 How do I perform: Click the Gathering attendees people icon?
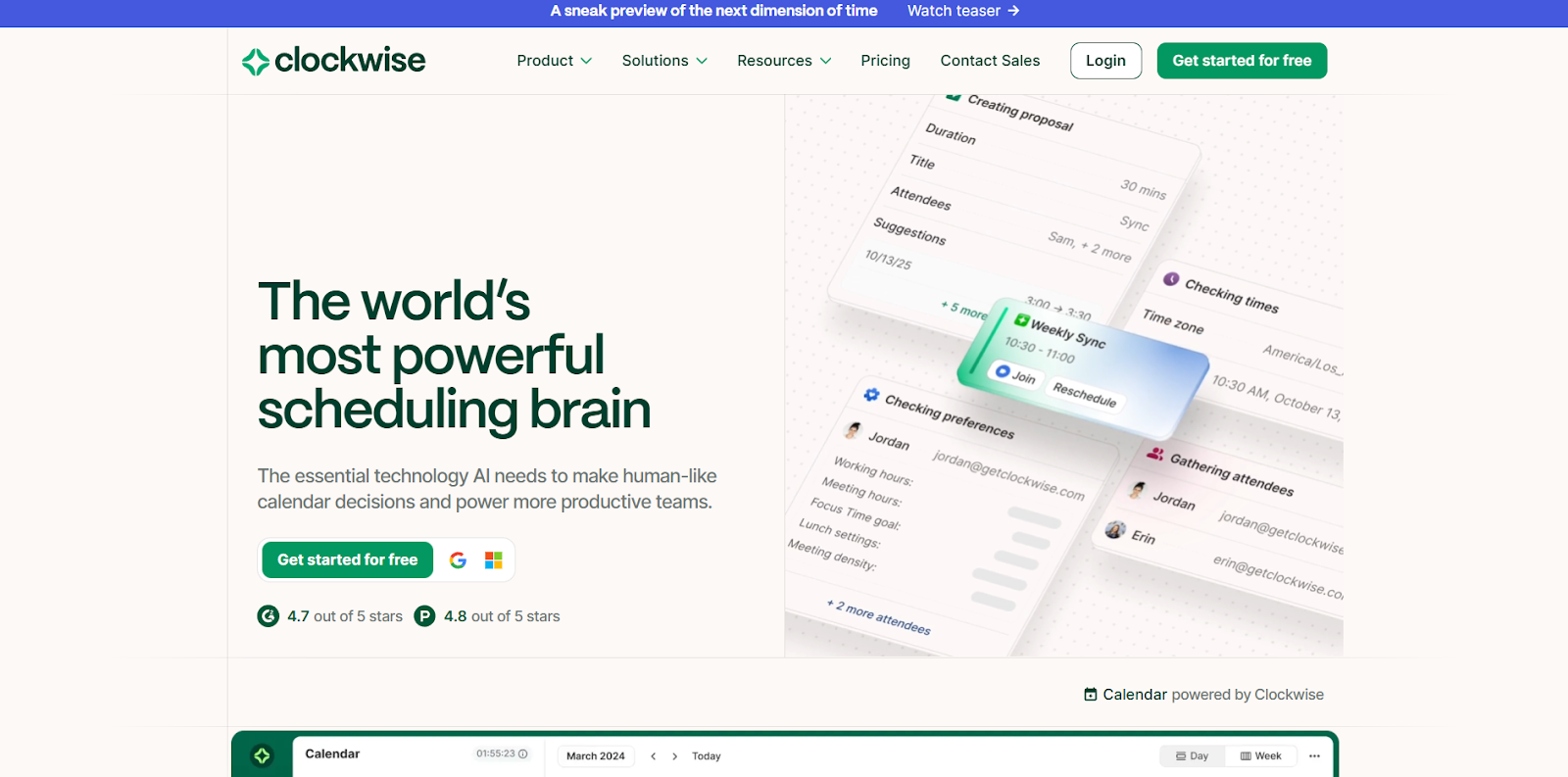pyautogui.click(x=1155, y=454)
